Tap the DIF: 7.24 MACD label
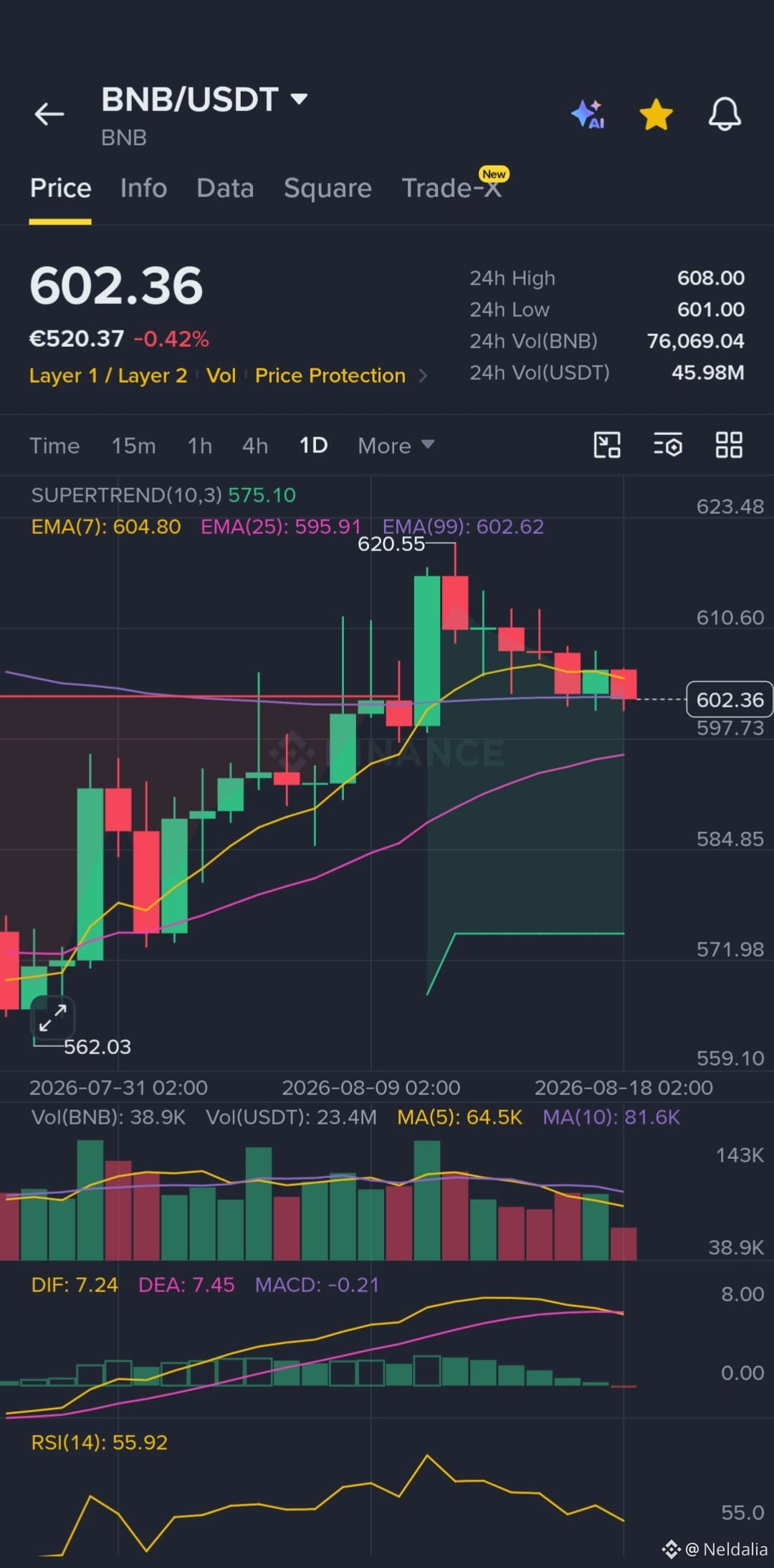This screenshot has height=1568, width=774. 75,1285
